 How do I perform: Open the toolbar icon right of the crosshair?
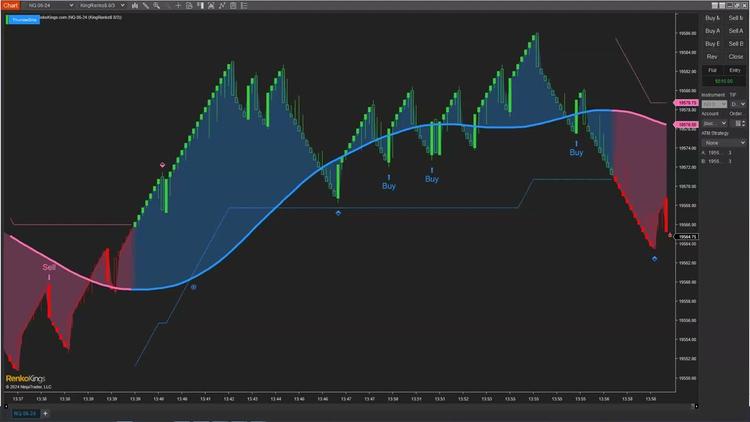tap(189, 5)
